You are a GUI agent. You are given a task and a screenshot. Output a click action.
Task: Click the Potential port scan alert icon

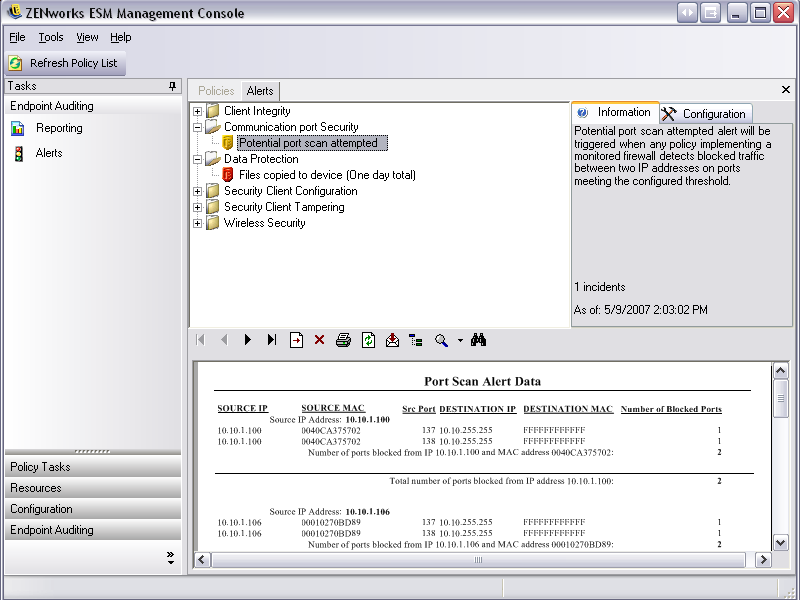tap(228, 143)
